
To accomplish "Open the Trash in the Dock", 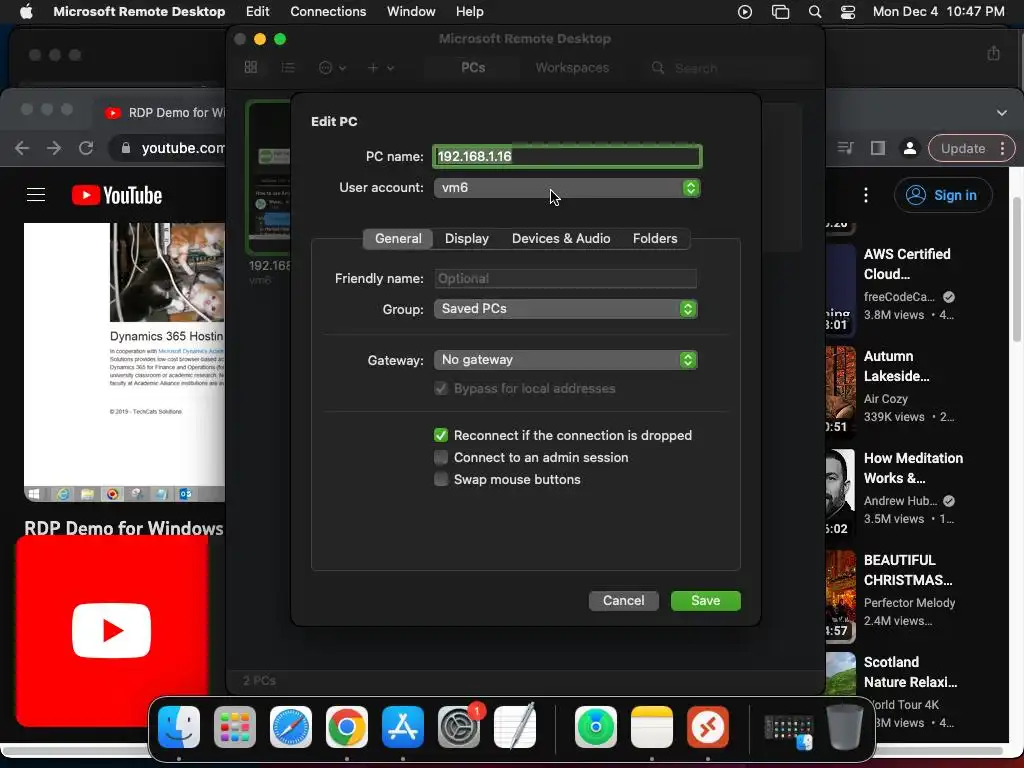I will coord(845,727).
